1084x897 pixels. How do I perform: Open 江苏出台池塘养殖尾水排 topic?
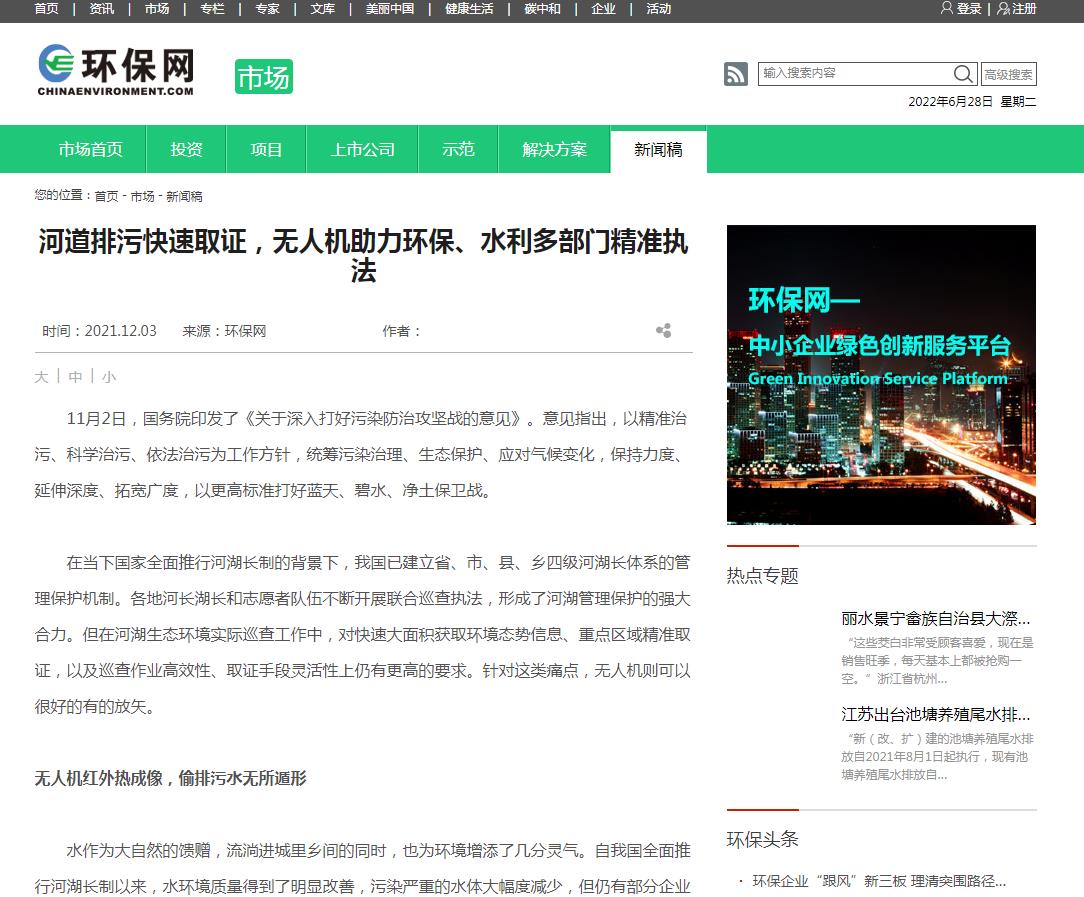point(935,714)
